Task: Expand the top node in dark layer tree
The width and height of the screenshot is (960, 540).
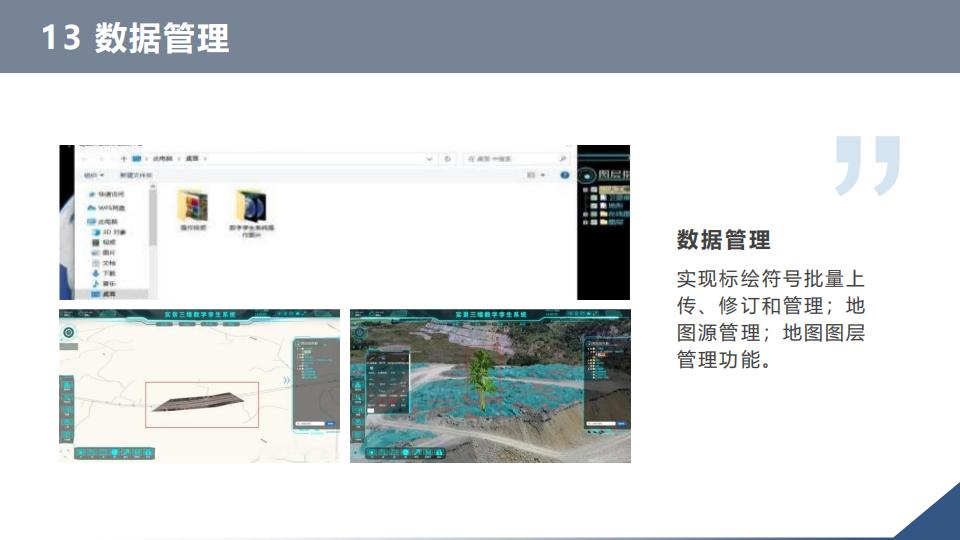Action: click(585, 189)
